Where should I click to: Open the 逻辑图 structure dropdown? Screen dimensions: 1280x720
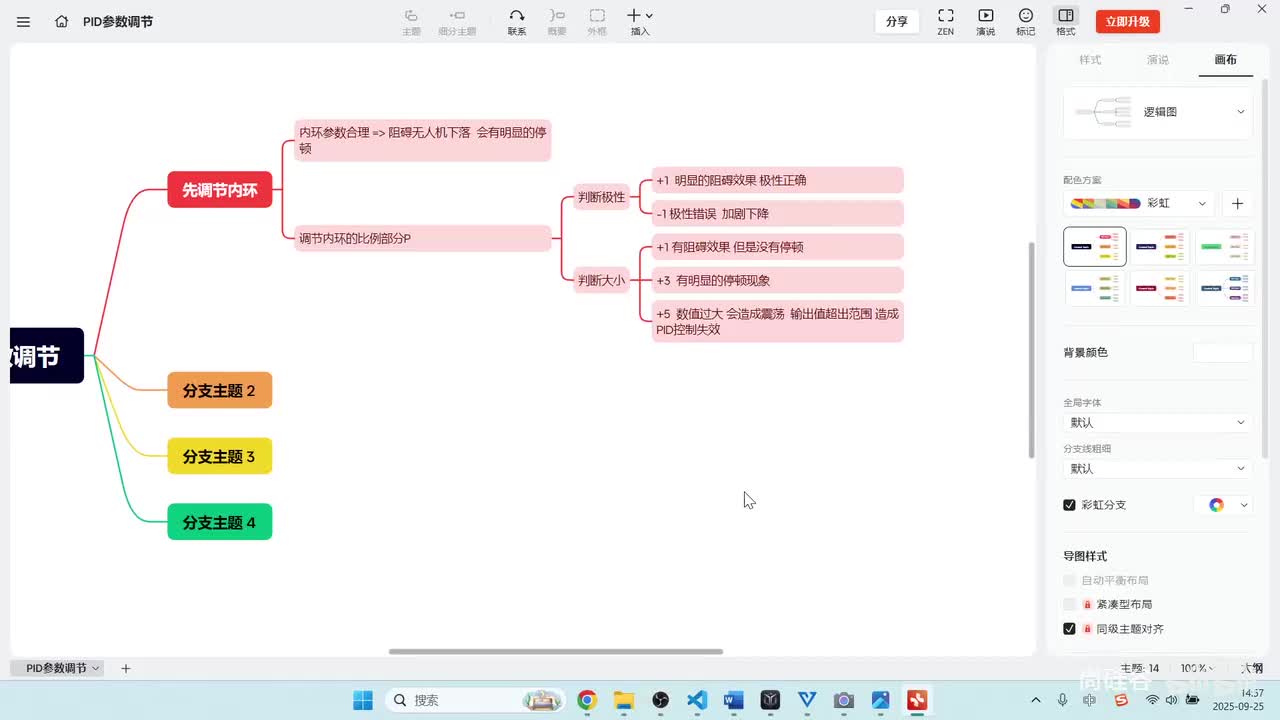click(x=1158, y=112)
